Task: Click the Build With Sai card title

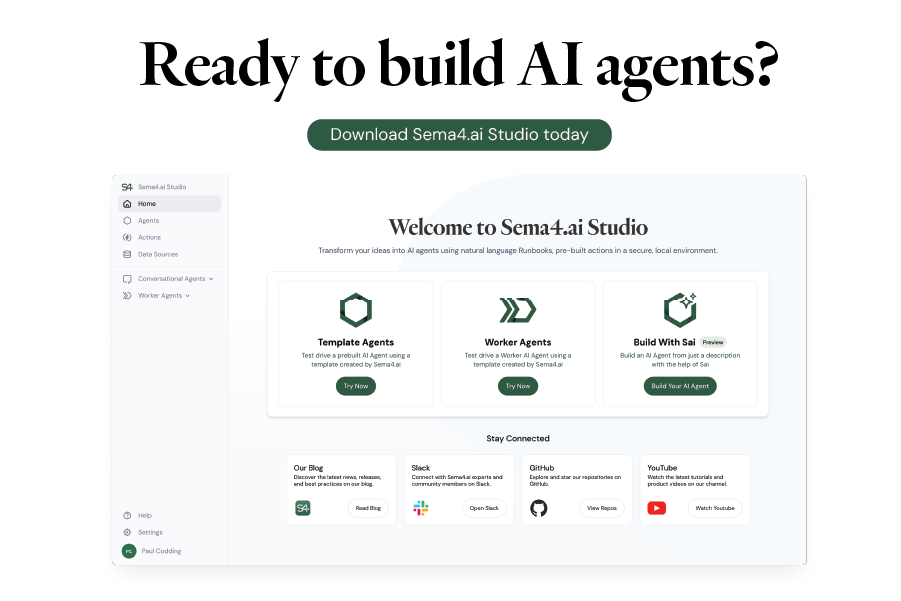Action: [x=664, y=342]
